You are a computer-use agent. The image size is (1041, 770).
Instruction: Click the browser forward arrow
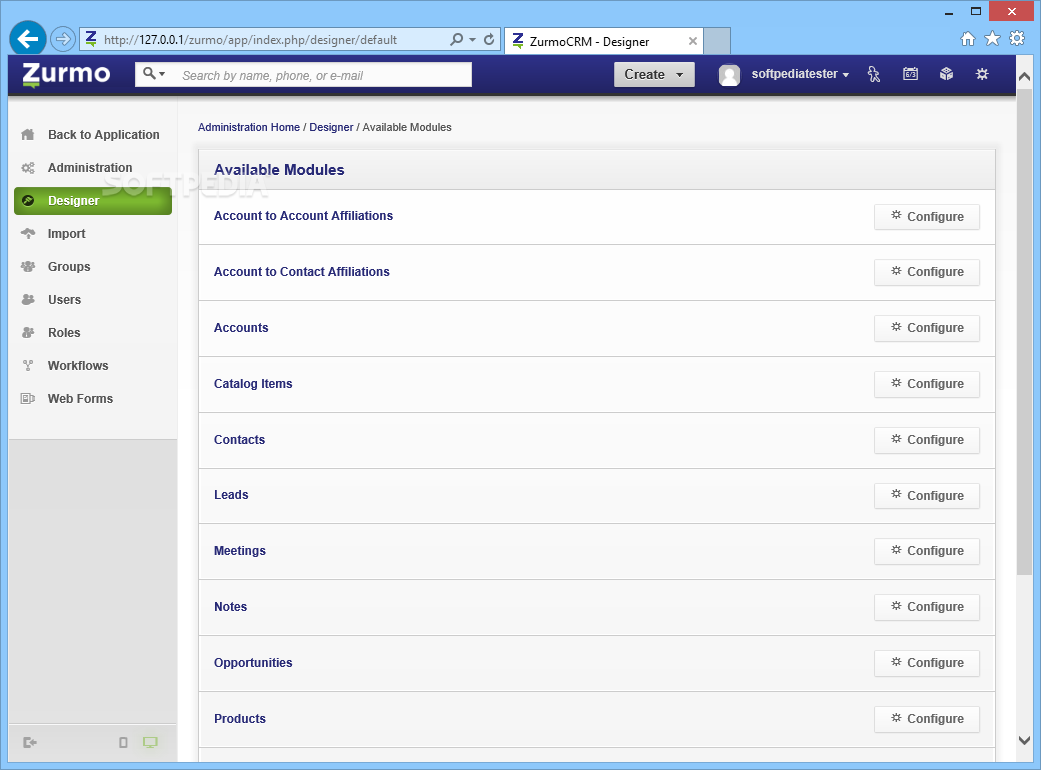[62, 39]
